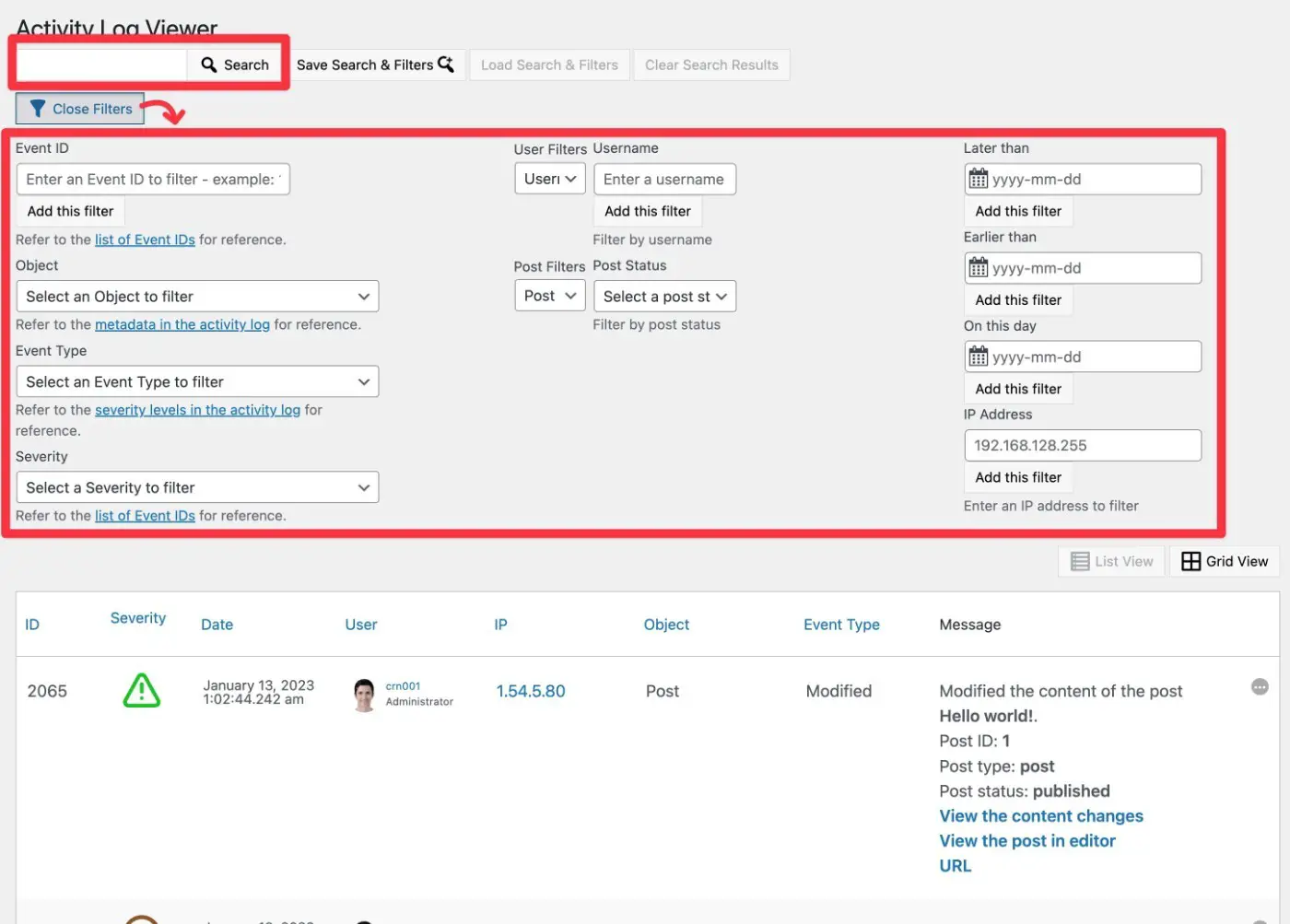Image resolution: width=1290 pixels, height=924 pixels.
Task: Click IP address 1.54.5.80
Action: pyautogui.click(x=531, y=691)
